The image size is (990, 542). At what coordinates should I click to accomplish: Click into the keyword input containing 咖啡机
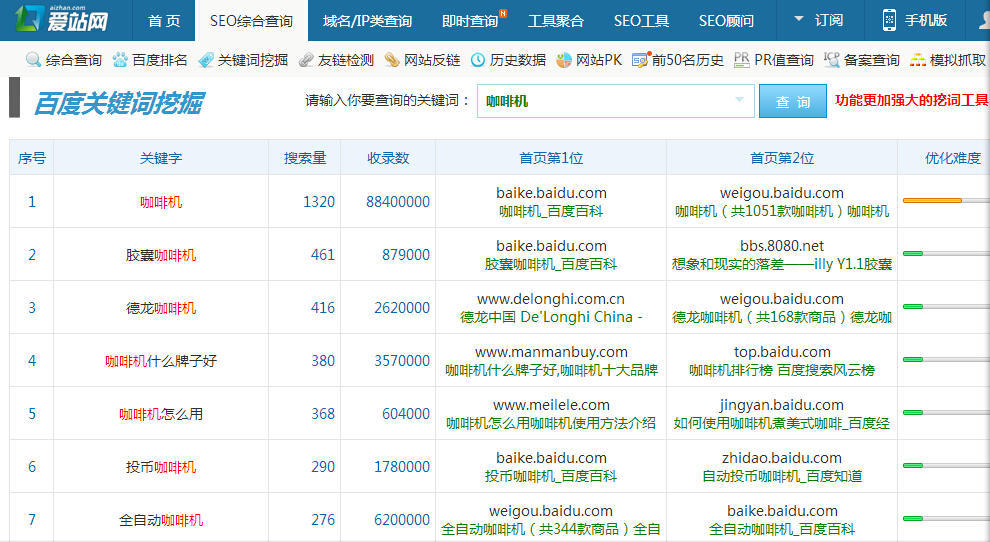coord(616,101)
